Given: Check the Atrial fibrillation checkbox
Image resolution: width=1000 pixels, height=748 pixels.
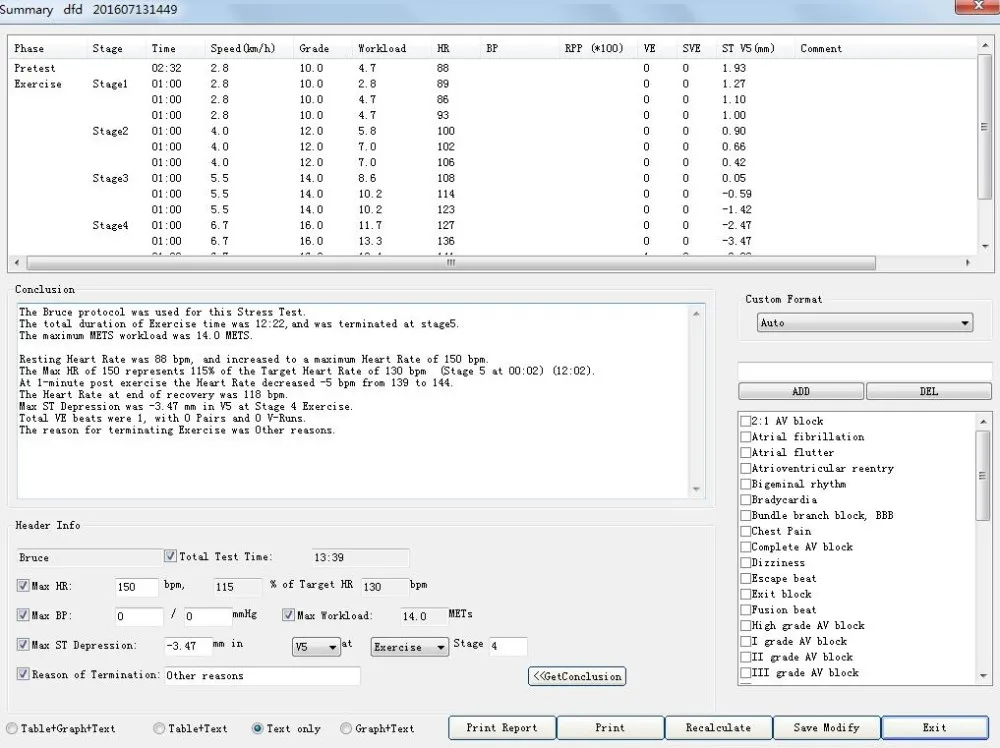Looking at the screenshot, I should 746,437.
